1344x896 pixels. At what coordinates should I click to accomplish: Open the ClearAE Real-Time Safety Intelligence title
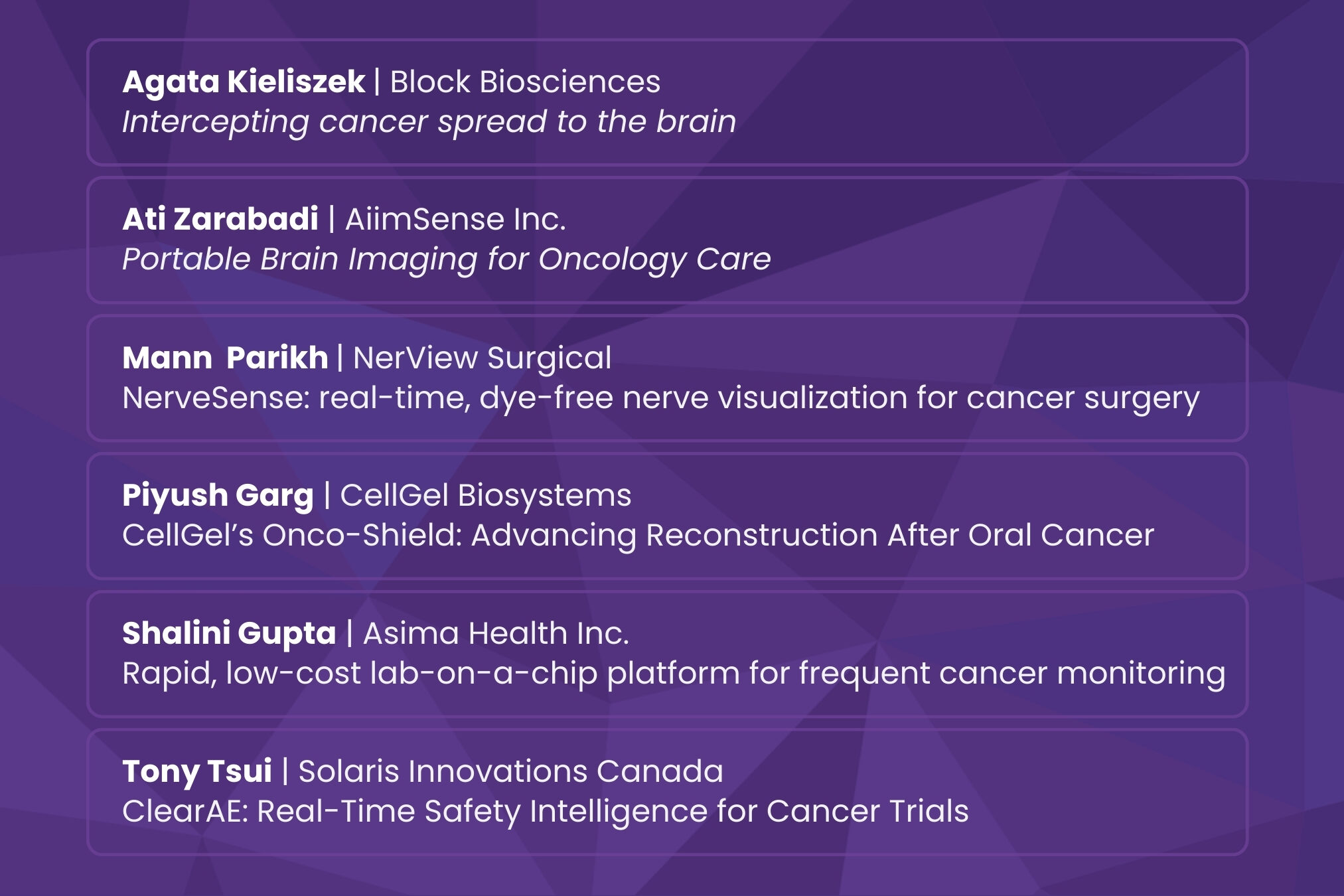pos(545,812)
